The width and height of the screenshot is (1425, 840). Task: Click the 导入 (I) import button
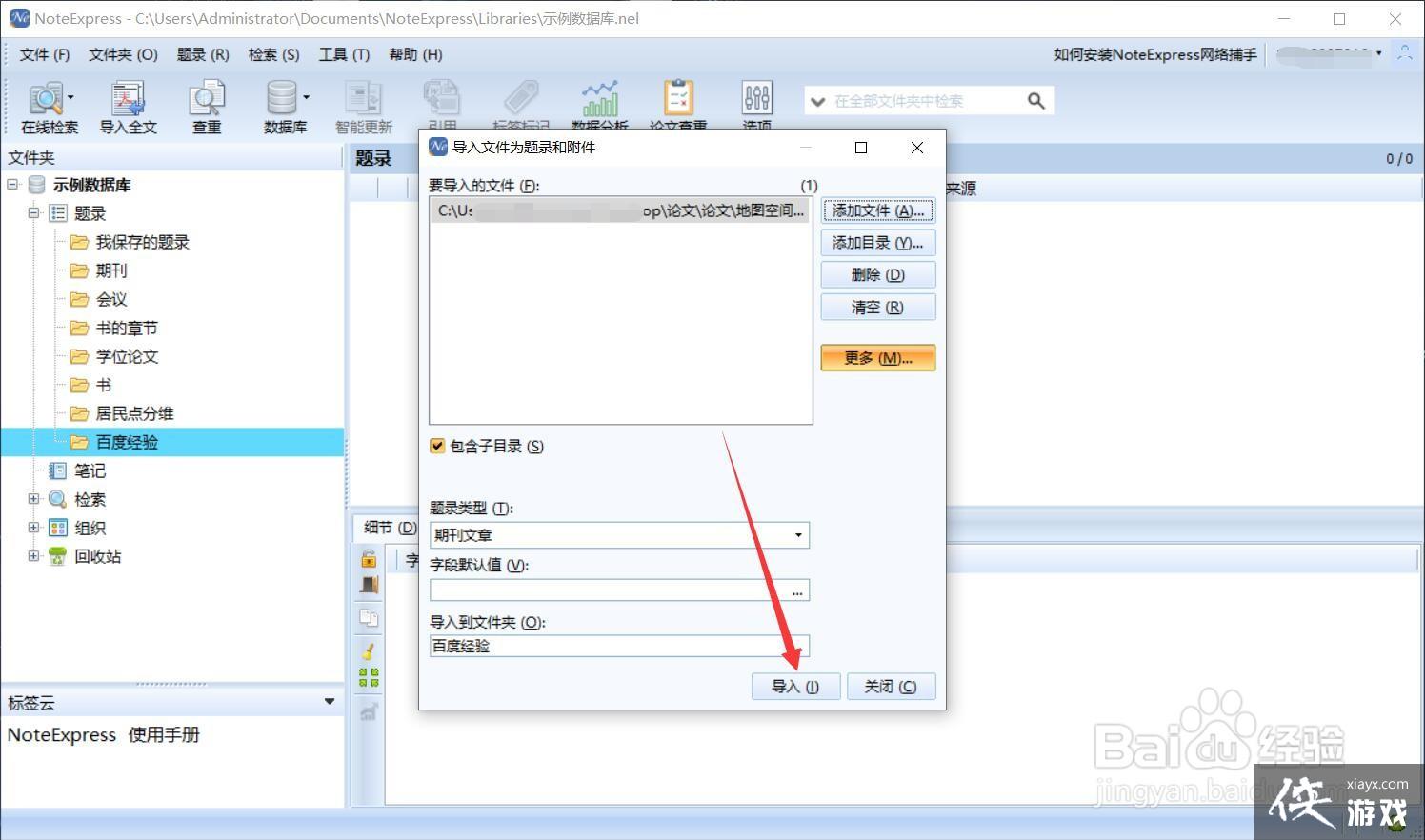point(795,687)
